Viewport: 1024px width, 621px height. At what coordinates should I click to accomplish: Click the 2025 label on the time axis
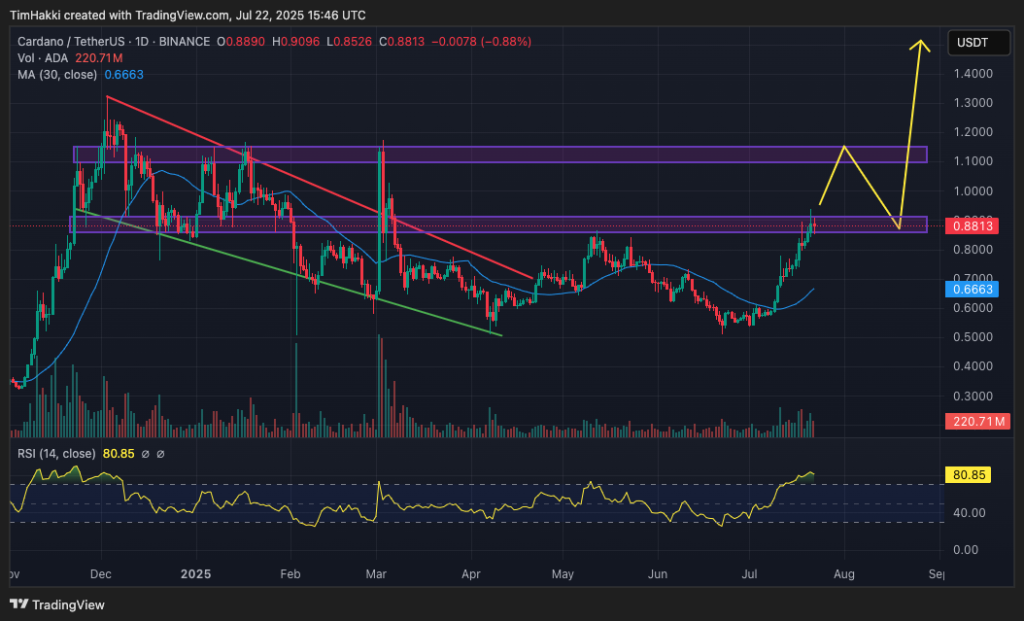click(196, 575)
